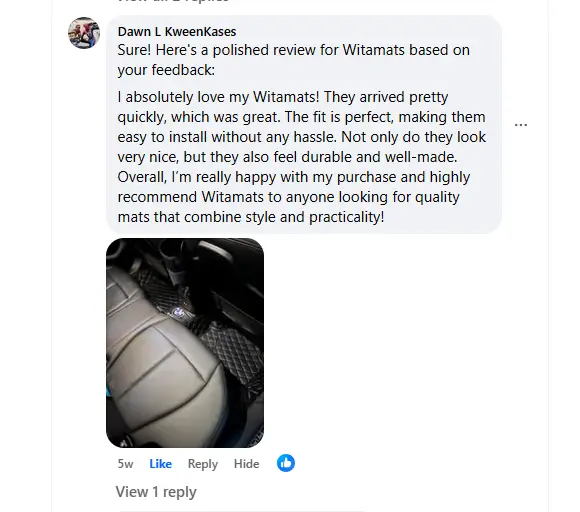
Task: Open the 5w comment timestamp link
Action: [125, 464]
